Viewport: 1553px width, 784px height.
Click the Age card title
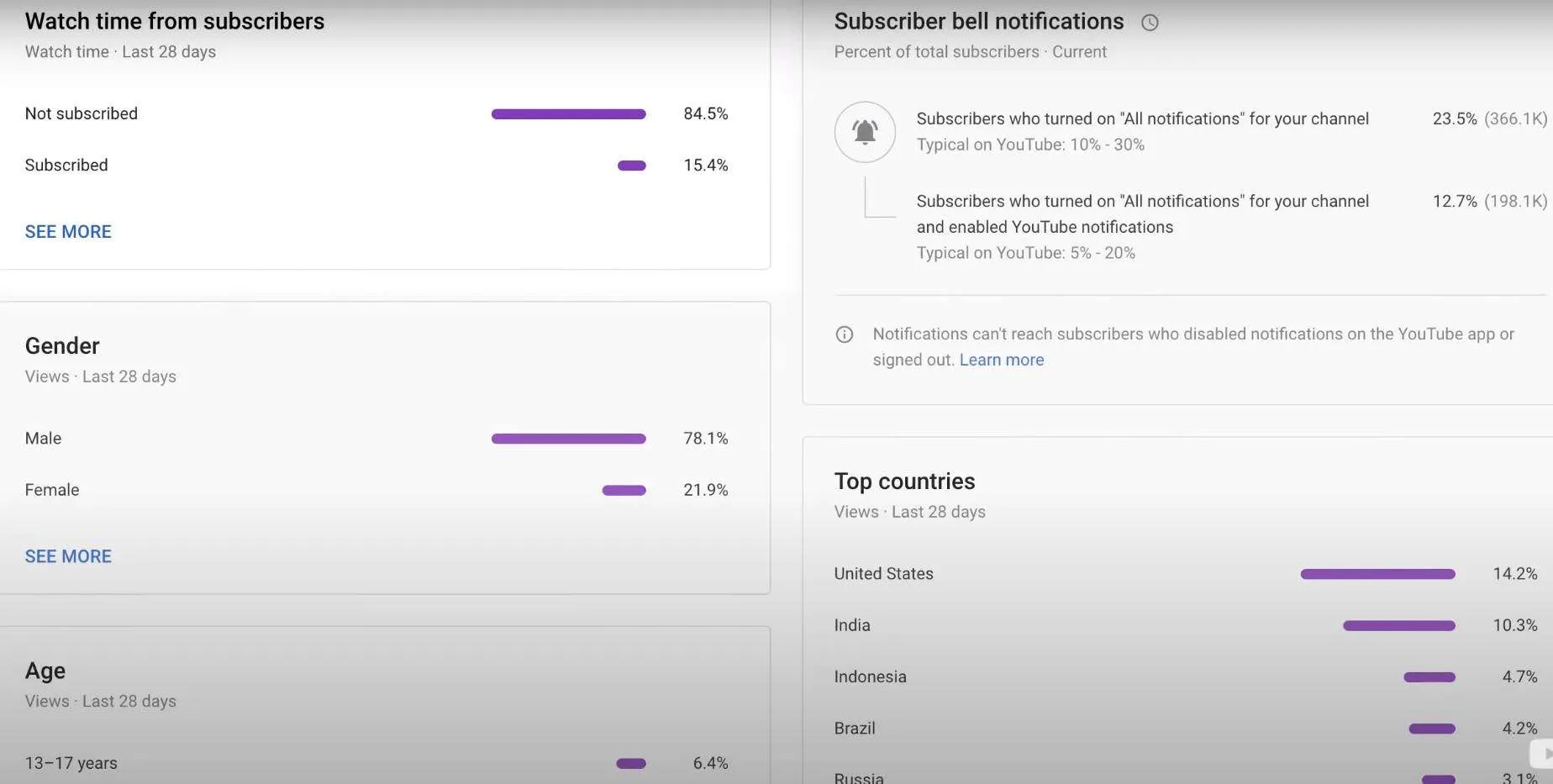point(45,671)
